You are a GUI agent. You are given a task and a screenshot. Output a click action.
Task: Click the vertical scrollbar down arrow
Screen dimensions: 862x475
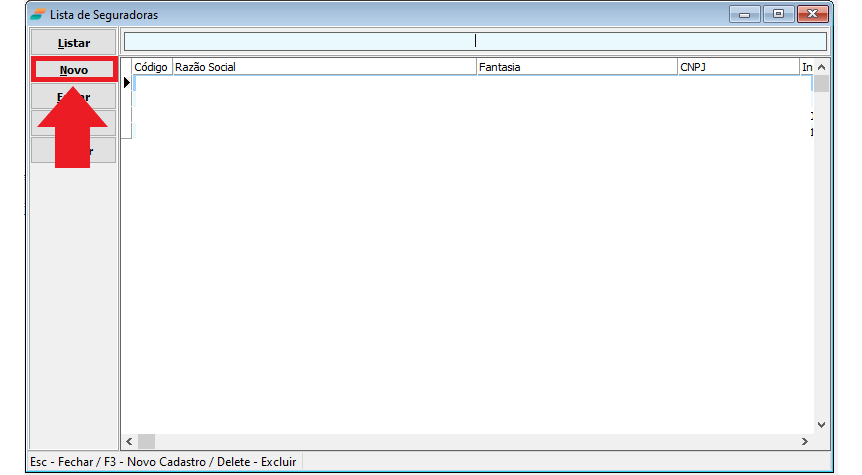pos(821,424)
